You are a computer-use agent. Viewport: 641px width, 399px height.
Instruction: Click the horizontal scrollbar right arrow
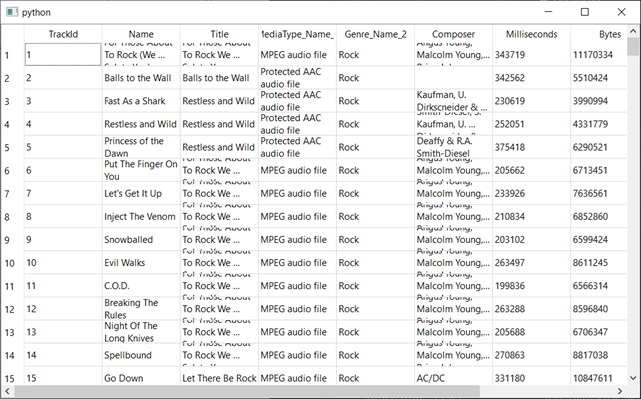pyautogui.click(x=620, y=391)
